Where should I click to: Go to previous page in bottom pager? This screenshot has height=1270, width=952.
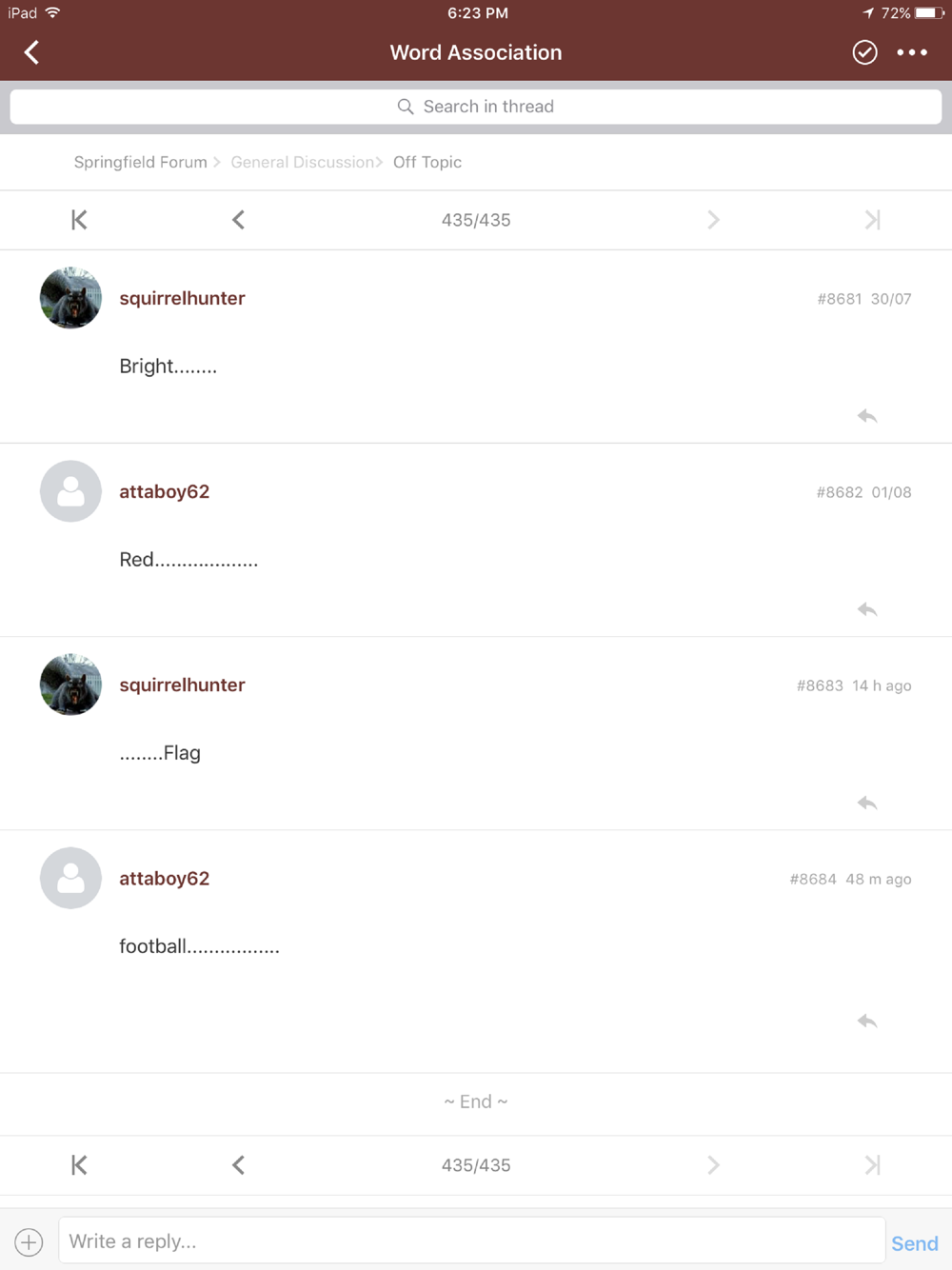[238, 1165]
